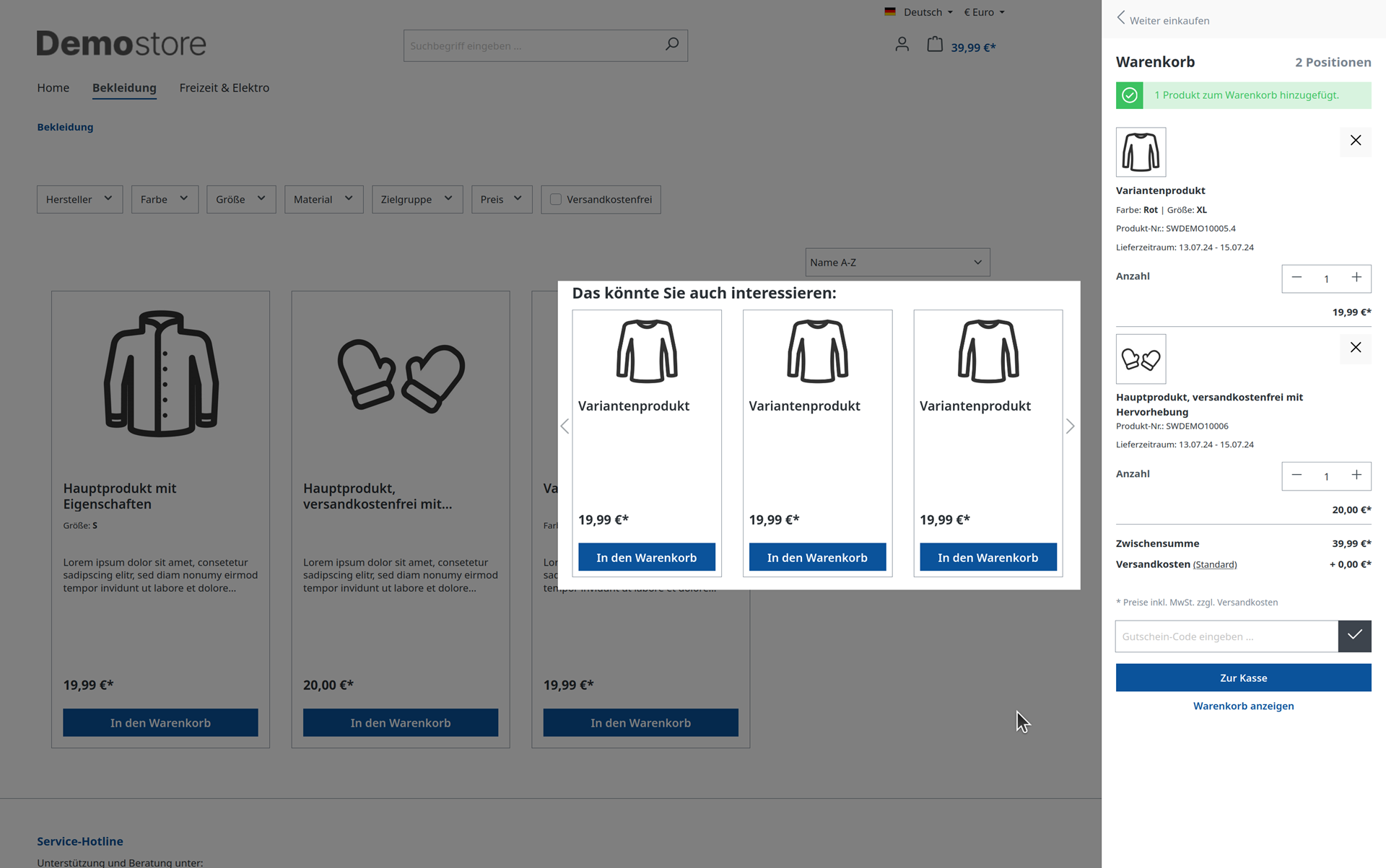Open the Warenkorb anzeigen link
This screenshot has width=1386, height=868.
(x=1243, y=706)
